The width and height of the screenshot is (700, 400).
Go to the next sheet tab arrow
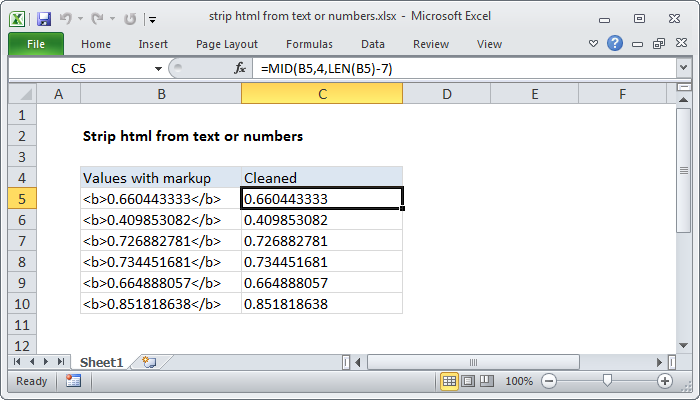(x=46, y=362)
